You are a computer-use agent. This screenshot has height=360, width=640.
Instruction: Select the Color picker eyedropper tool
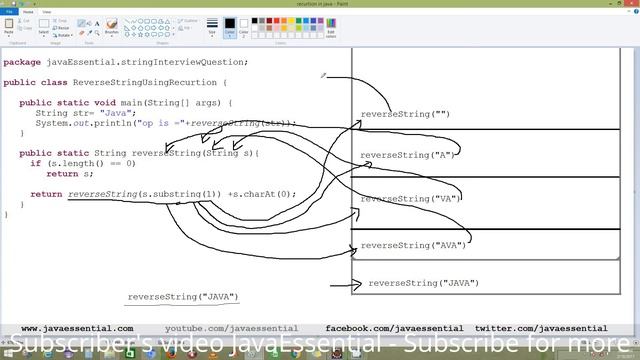[89, 33]
